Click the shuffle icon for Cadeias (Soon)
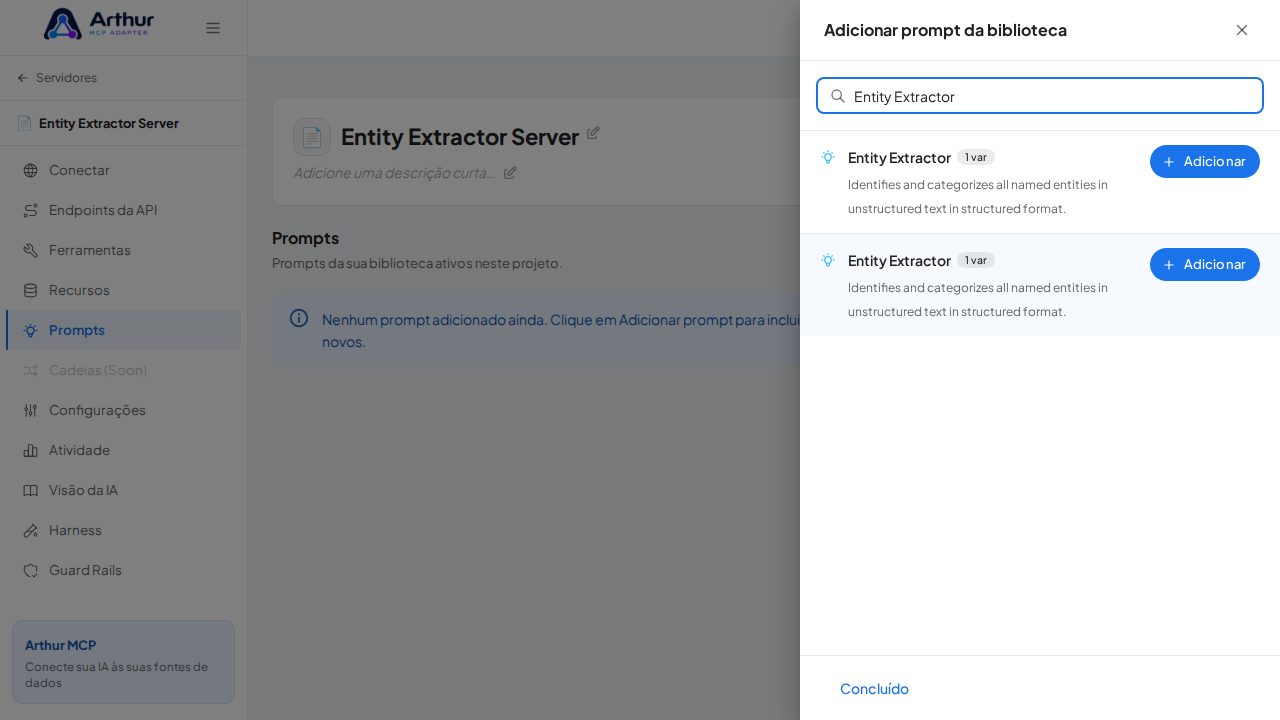Screen dimensions: 1280x720 (x=30, y=370)
